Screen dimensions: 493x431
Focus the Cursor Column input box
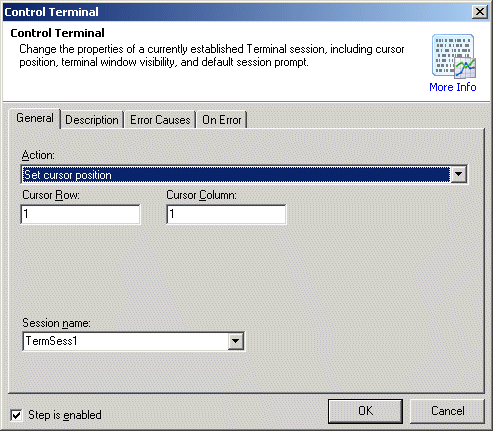point(226,214)
